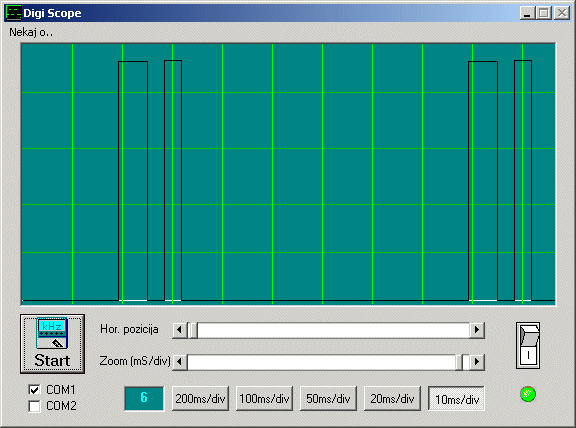The image size is (576, 428).
Task: Flip the power rocker switch
Action: (528, 345)
